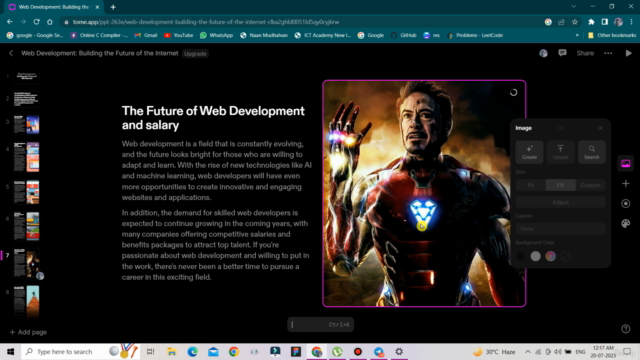Click the Create image button
The height and width of the screenshot is (360, 640).
529,152
